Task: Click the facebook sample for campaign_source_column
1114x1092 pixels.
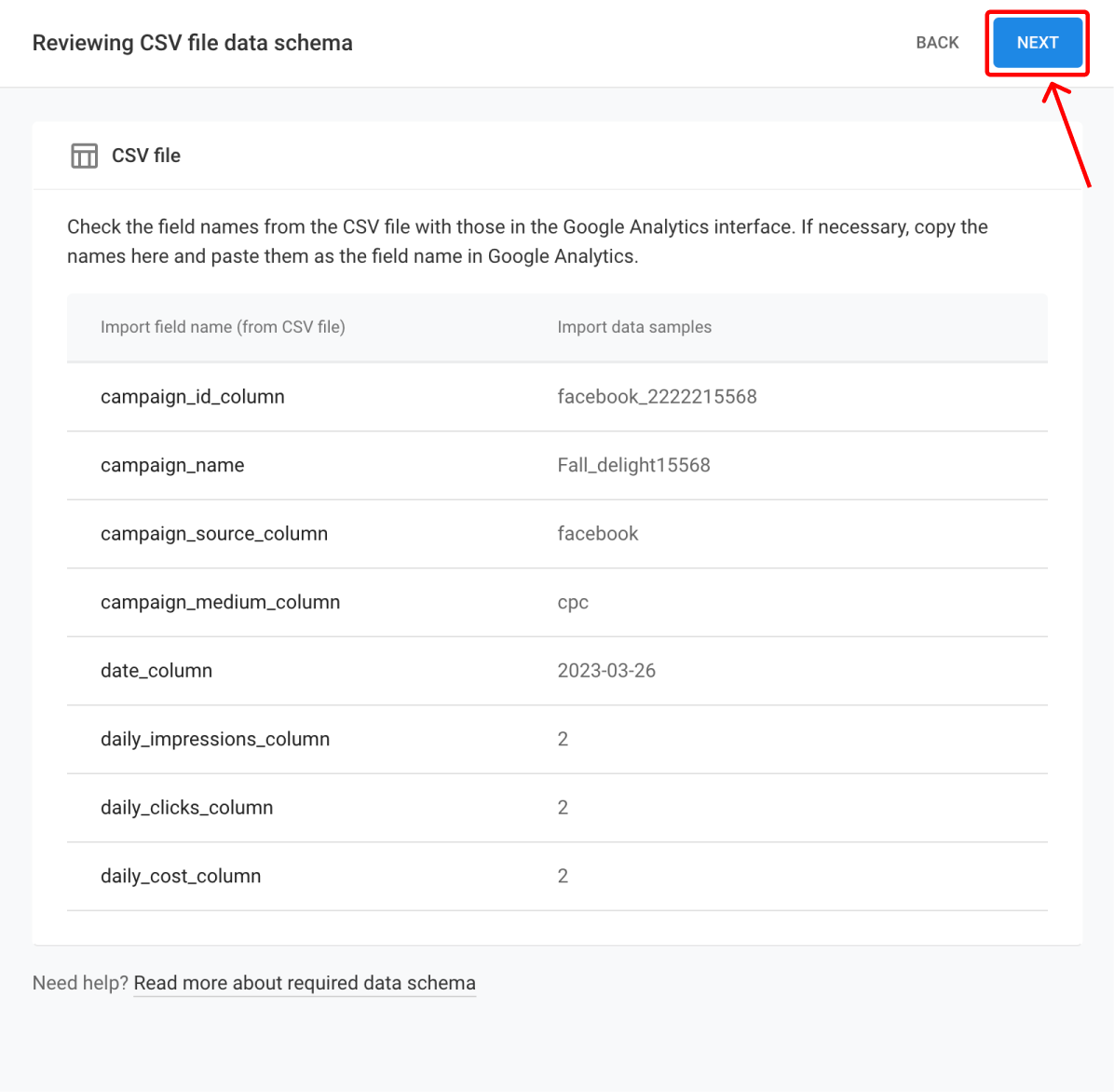Action: pyautogui.click(x=597, y=534)
